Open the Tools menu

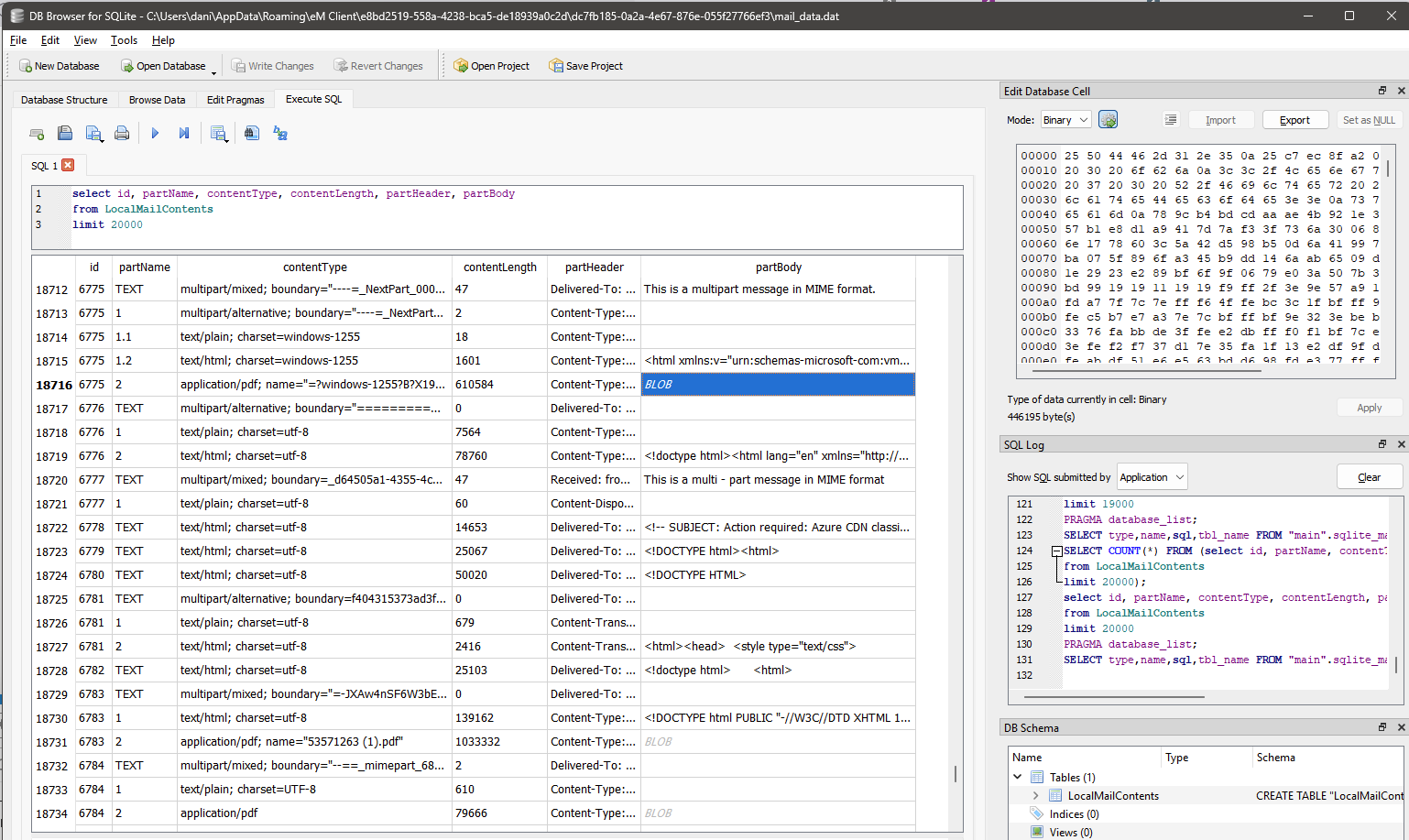[124, 40]
